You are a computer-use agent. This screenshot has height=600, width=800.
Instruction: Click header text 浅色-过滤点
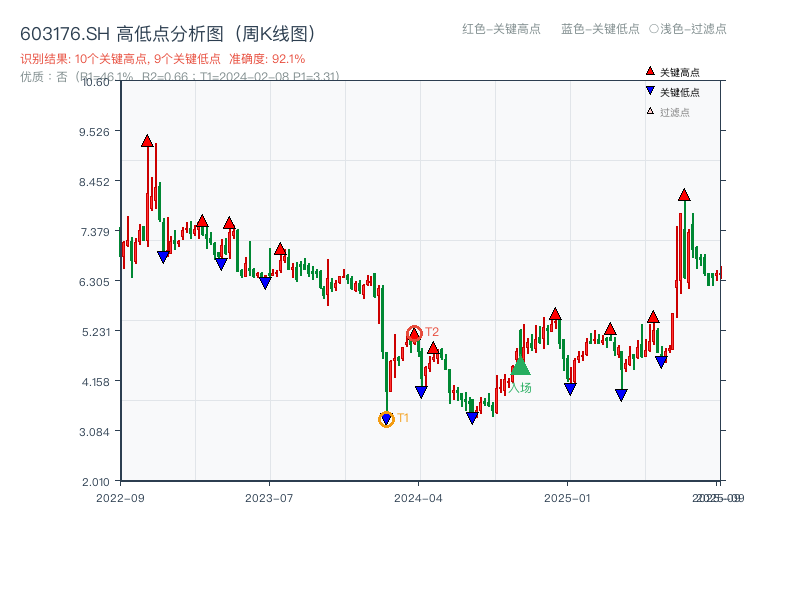(688, 29)
